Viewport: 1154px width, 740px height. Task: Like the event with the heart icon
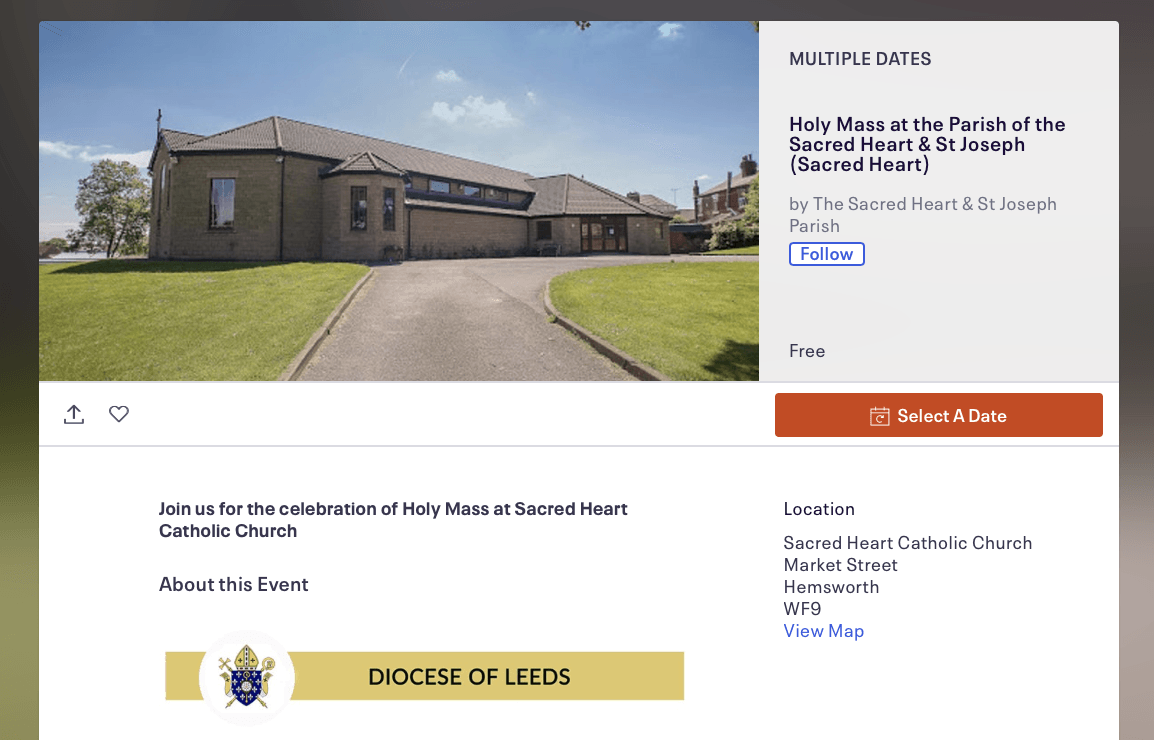119,414
